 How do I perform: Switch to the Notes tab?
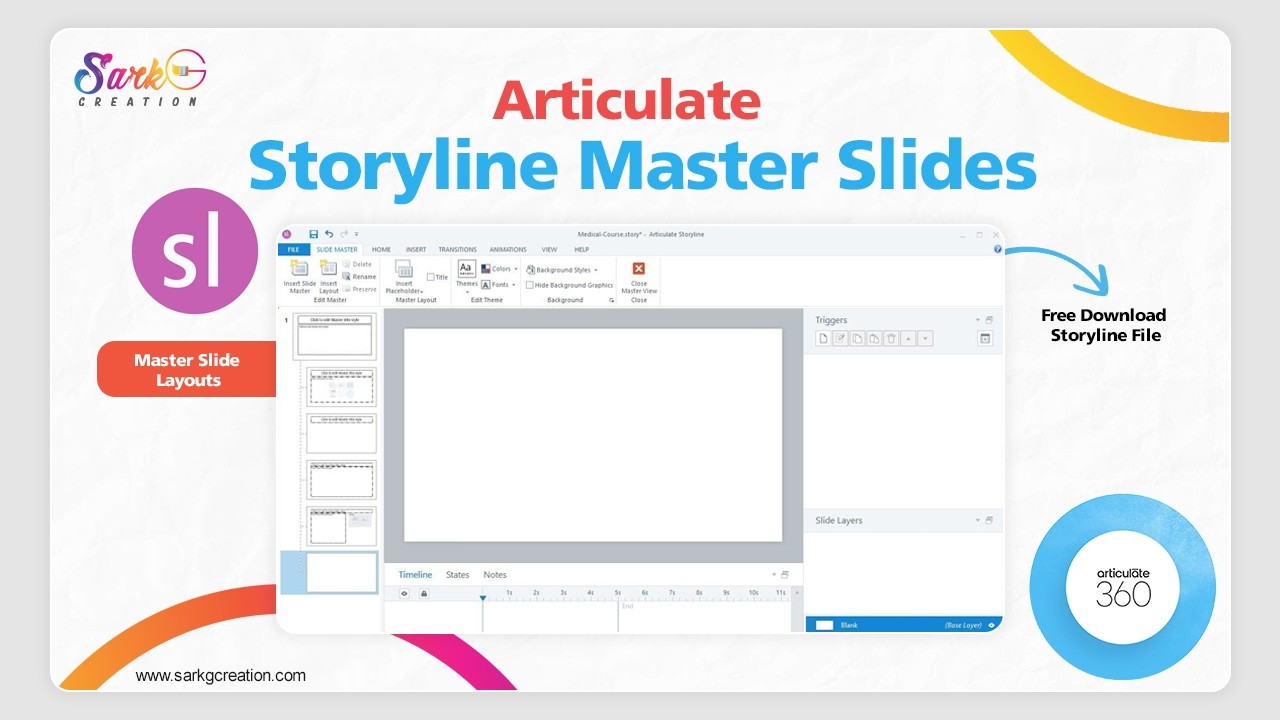click(x=495, y=575)
